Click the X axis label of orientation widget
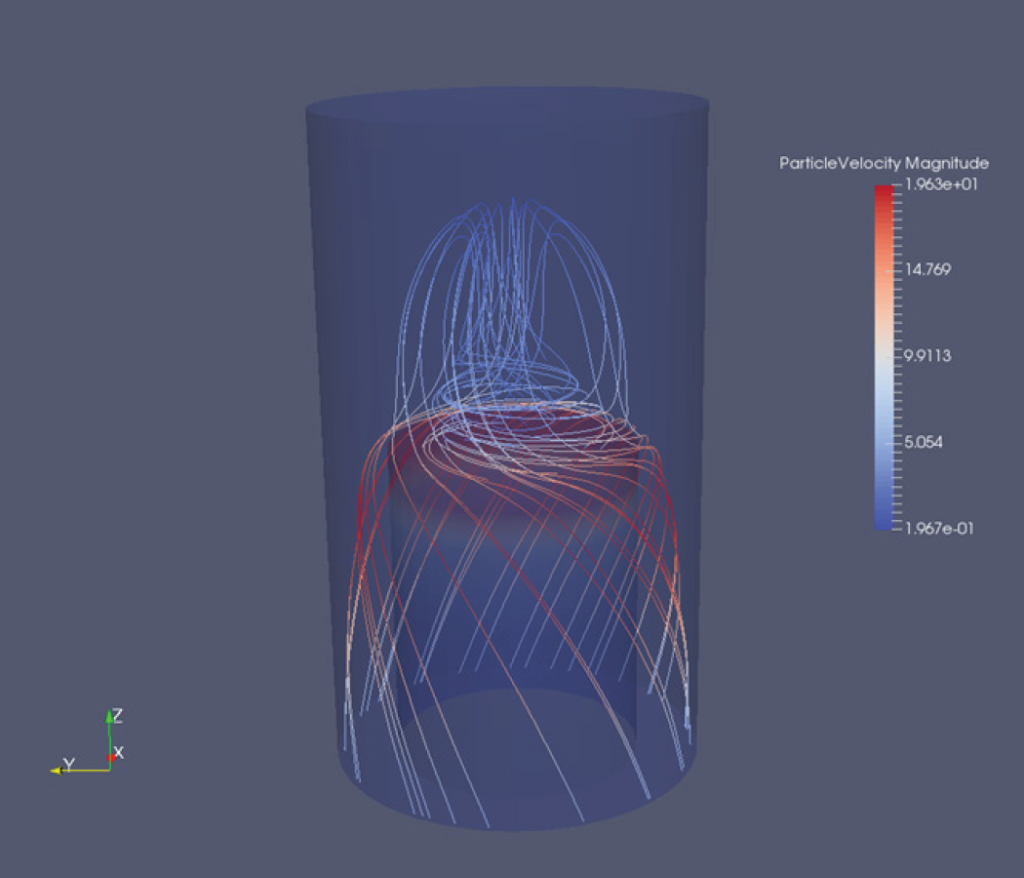1024x878 pixels. click(119, 753)
